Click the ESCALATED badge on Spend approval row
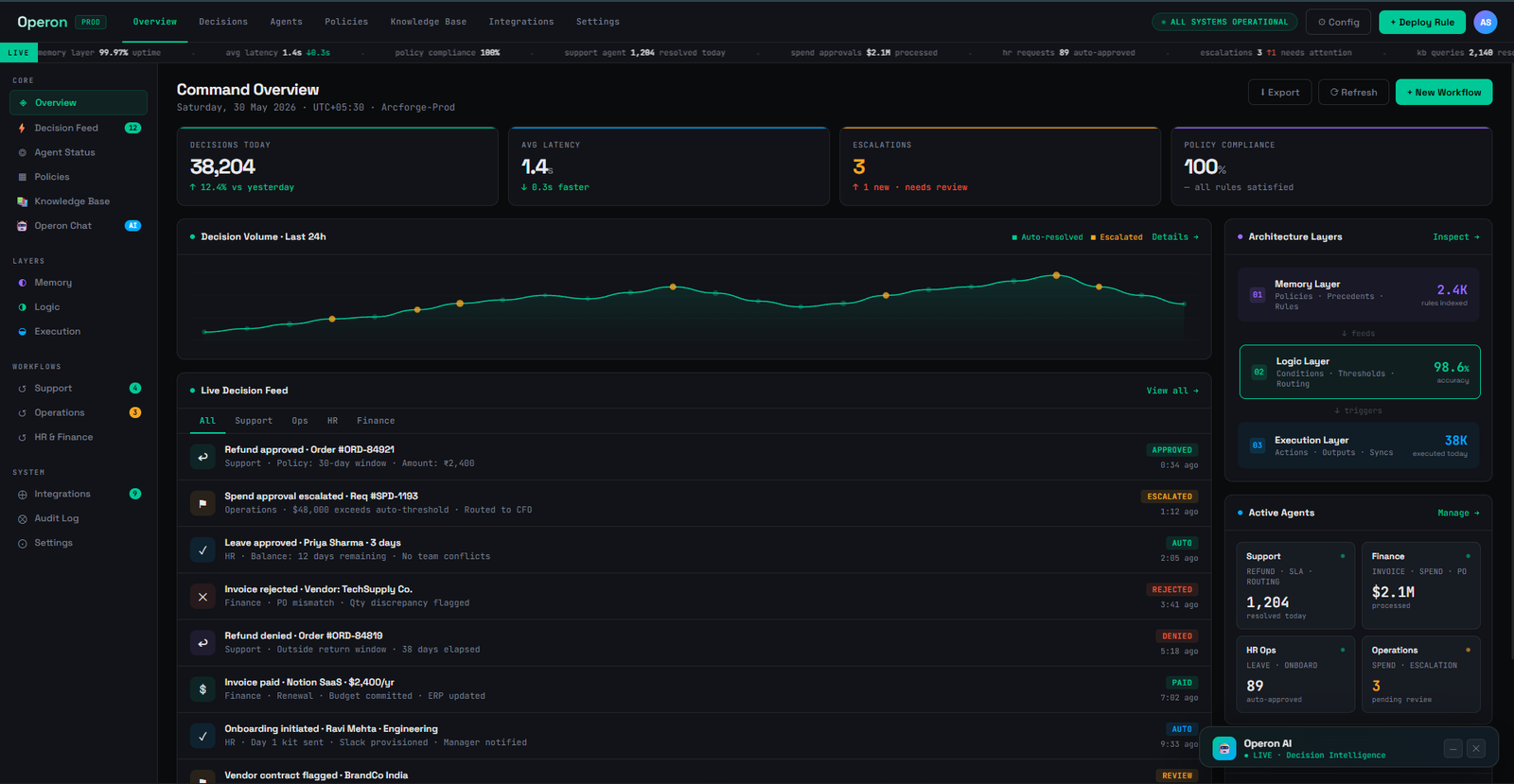 coord(1170,497)
